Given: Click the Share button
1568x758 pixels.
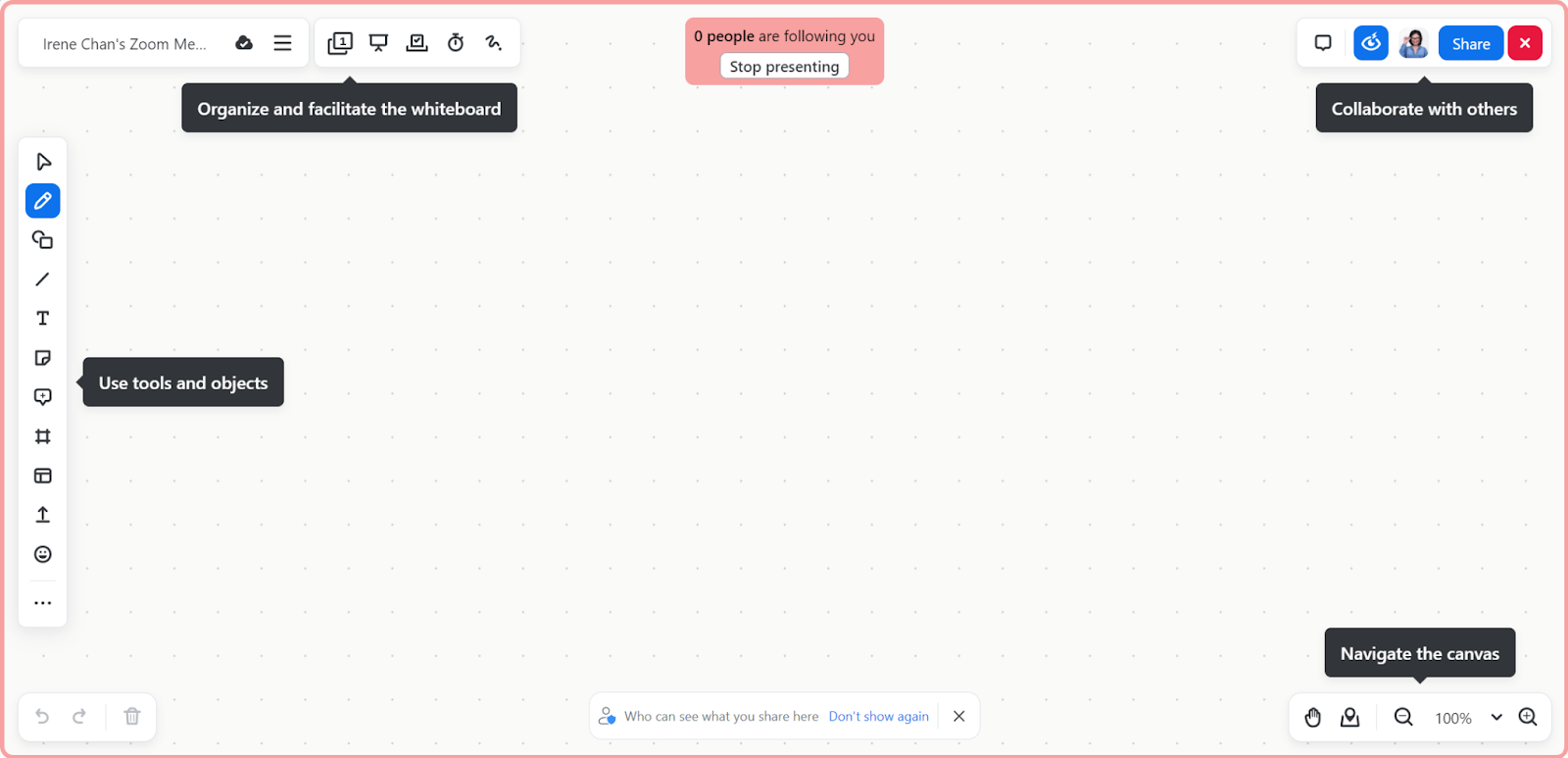Looking at the screenshot, I should (1471, 43).
